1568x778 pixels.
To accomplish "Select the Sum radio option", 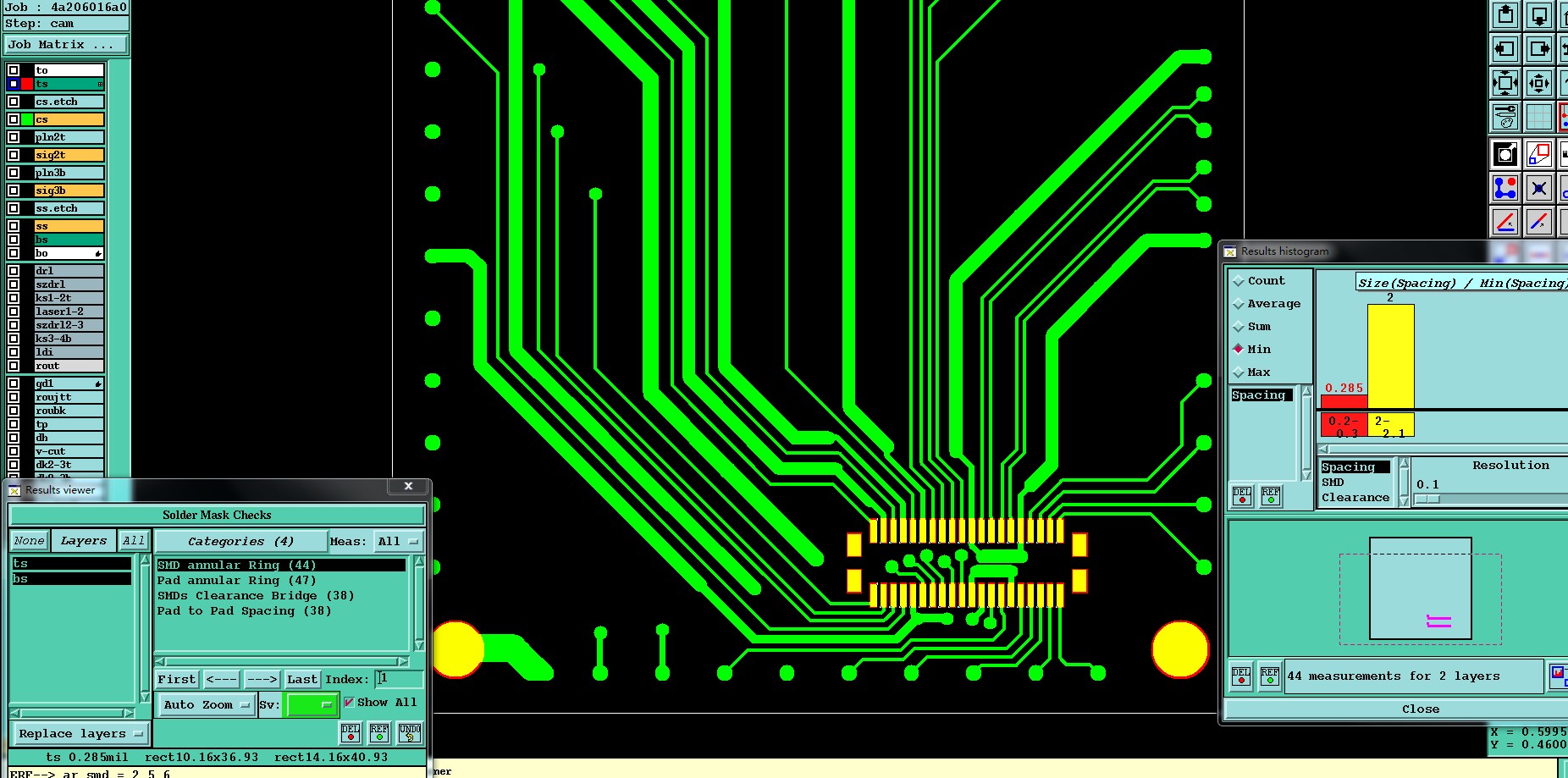I will (x=1239, y=327).
